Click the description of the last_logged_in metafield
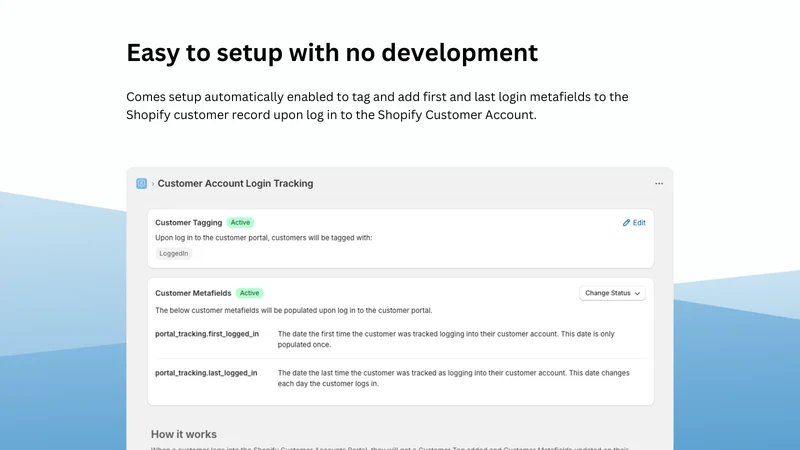The width and height of the screenshot is (800, 450). click(x=454, y=378)
